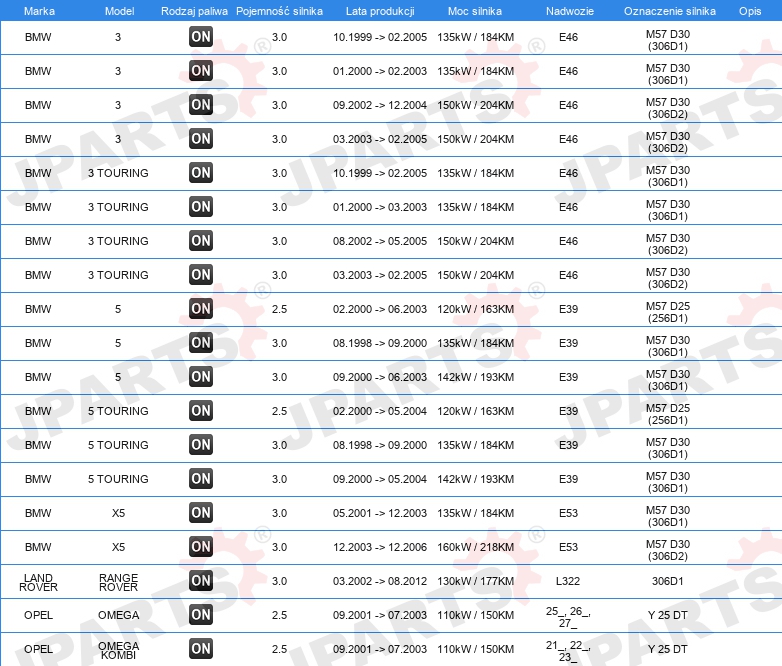The width and height of the screenshot is (782, 666).
Task: Click the Pojemność silnika column header
Action: click(x=279, y=11)
